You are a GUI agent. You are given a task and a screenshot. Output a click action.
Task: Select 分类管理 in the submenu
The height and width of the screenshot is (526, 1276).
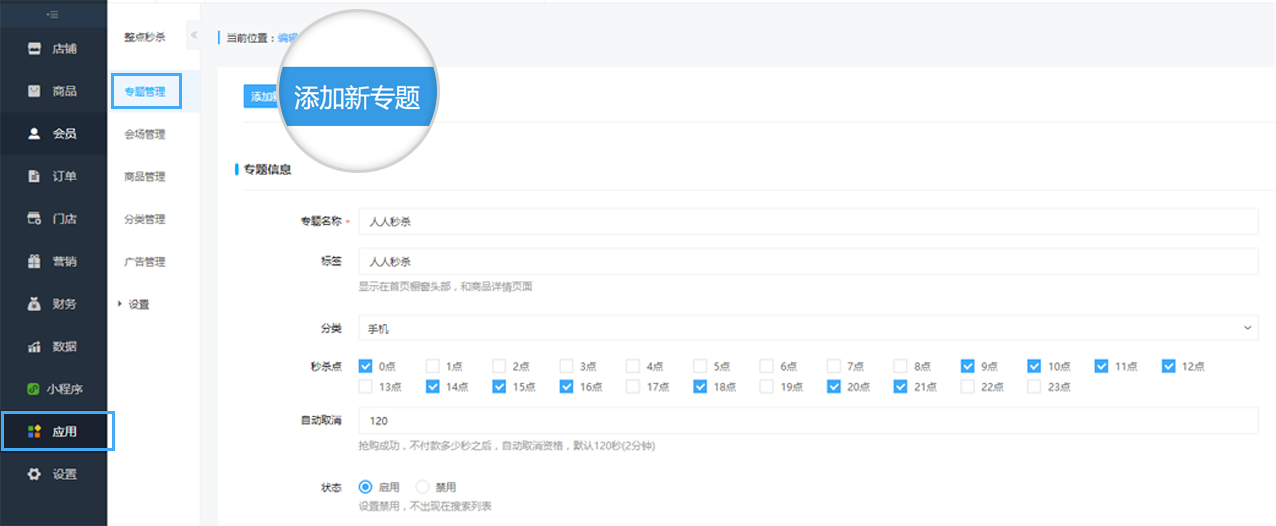click(145, 219)
